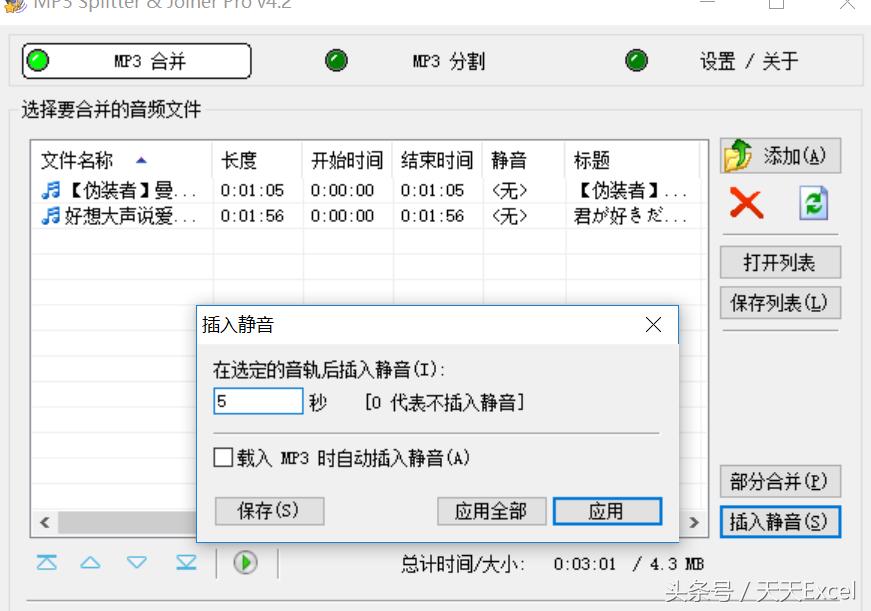Move selected track to top icon
Viewport: 871px width, 611px height.
[x=46, y=562]
